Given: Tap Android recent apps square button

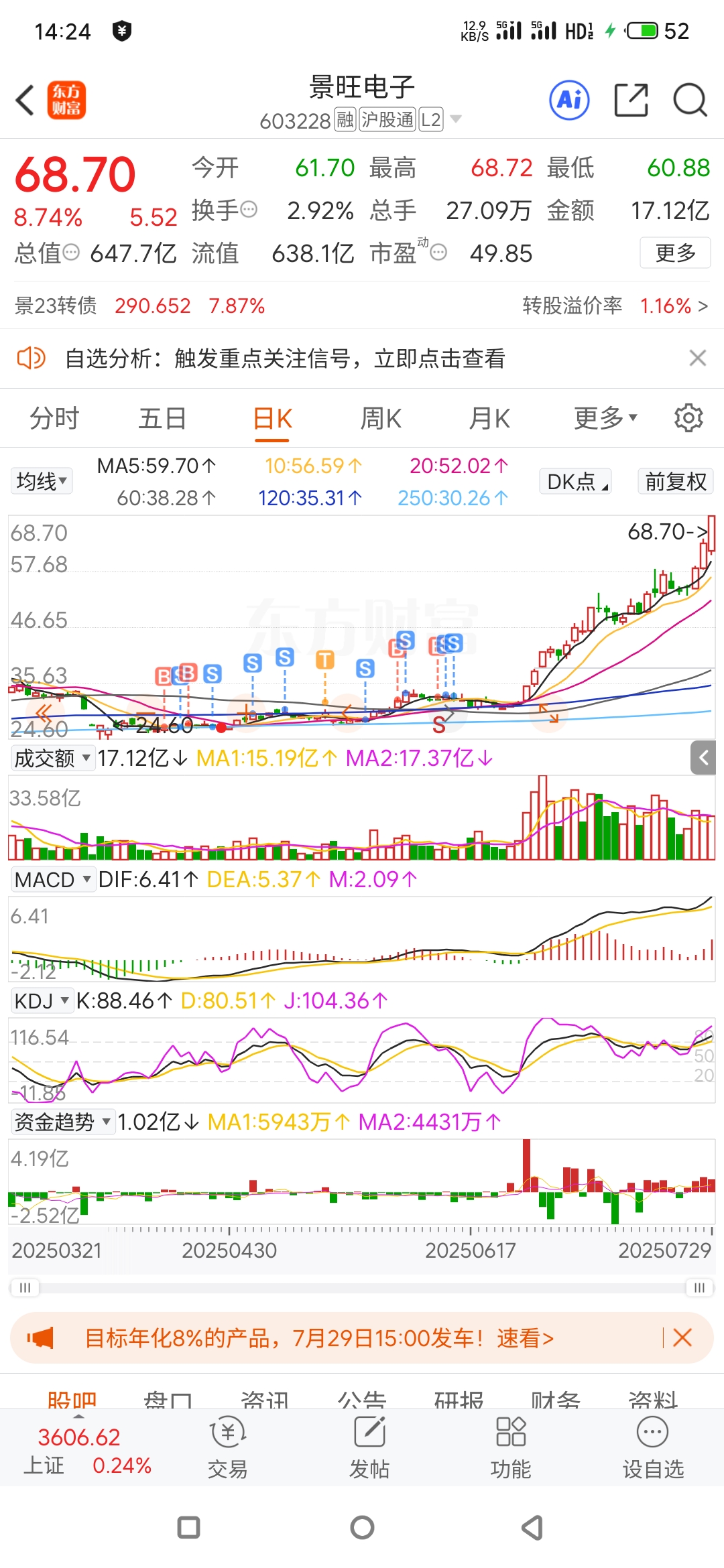Looking at the screenshot, I should click(x=188, y=1528).
